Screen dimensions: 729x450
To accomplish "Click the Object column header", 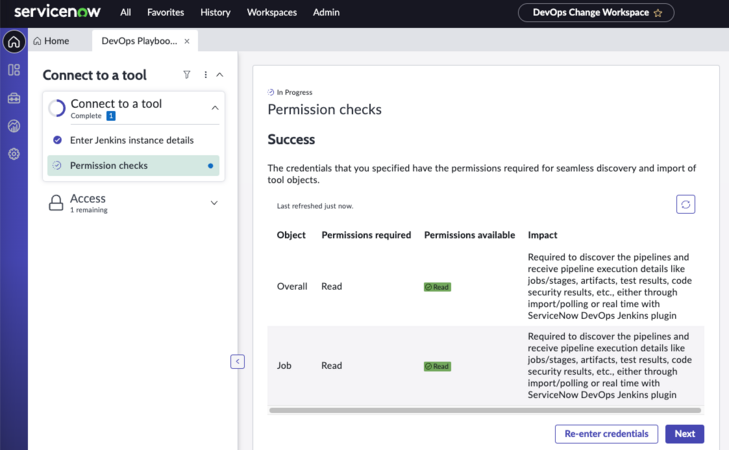I will [291, 235].
